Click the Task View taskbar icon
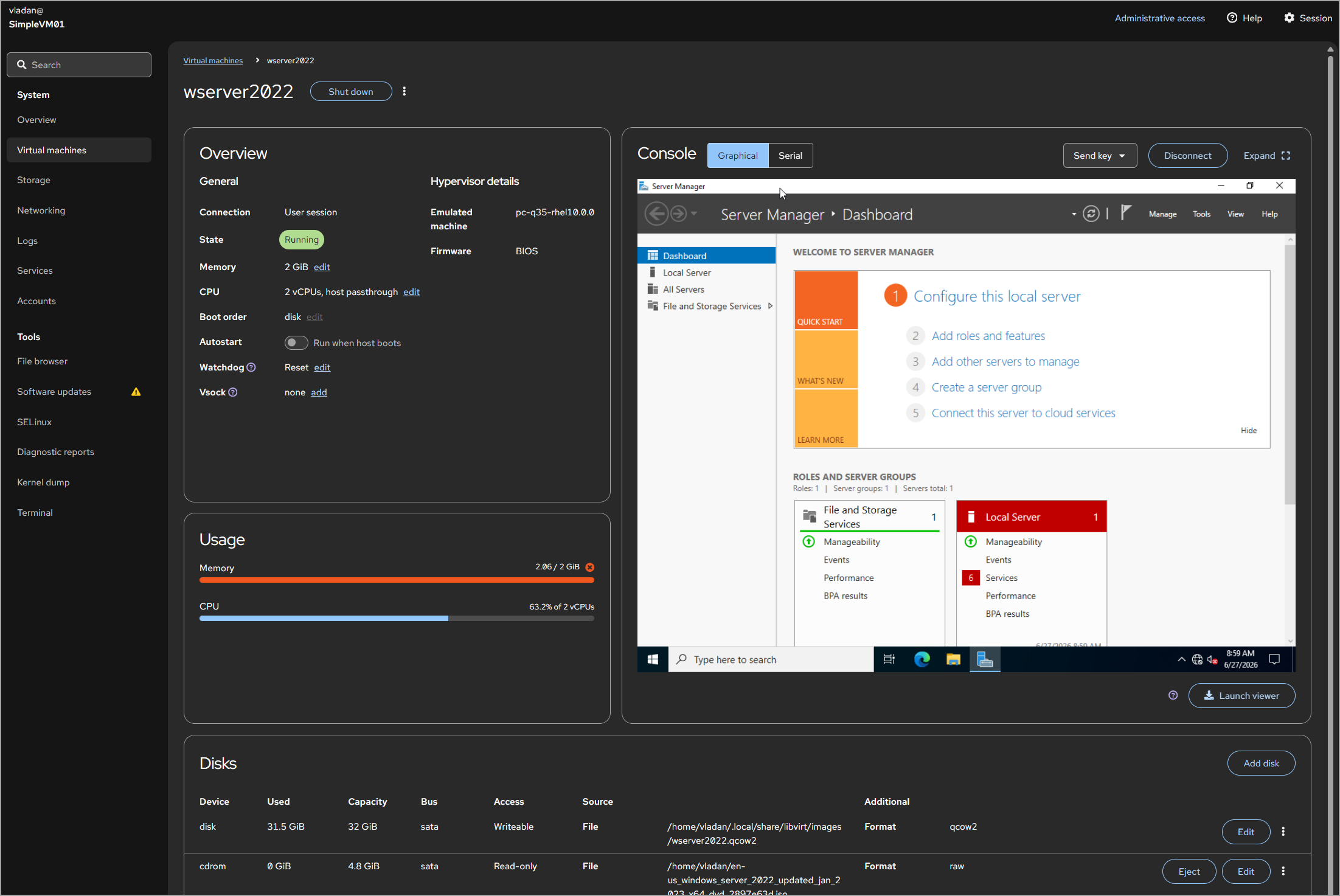This screenshot has width=1340, height=896. point(889,659)
